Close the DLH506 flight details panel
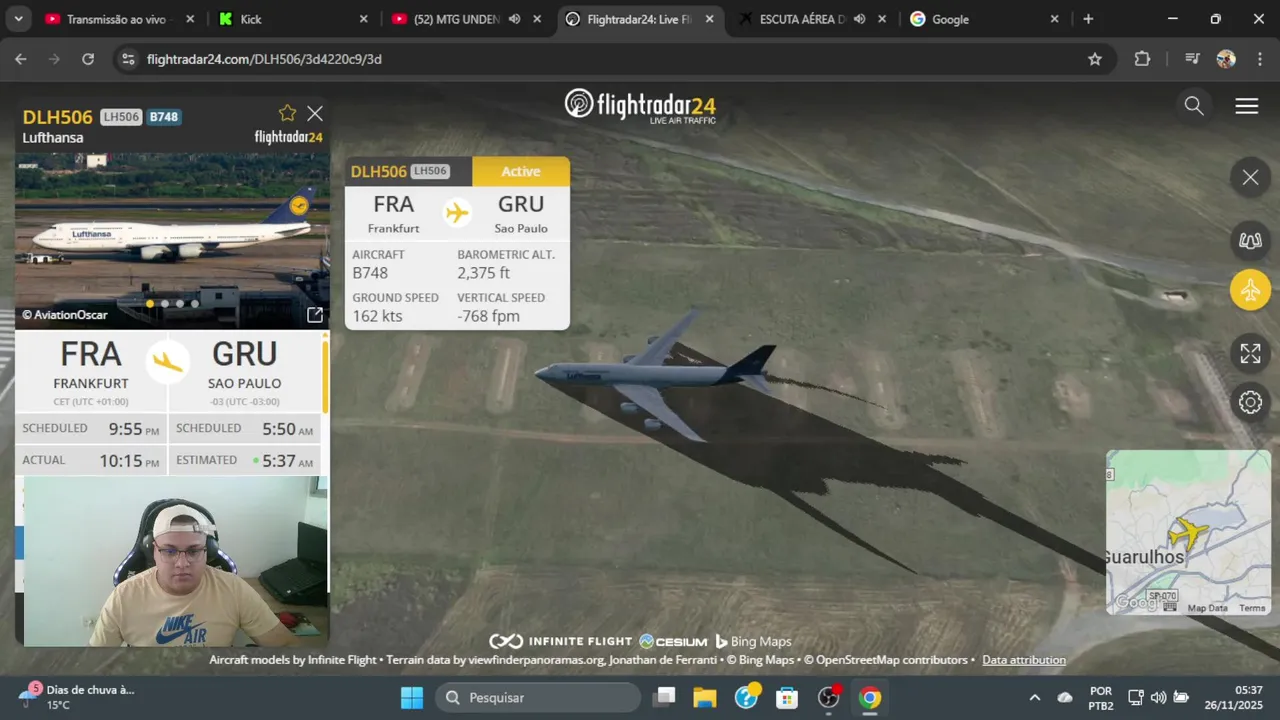The image size is (1280, 720). point(315,114)
